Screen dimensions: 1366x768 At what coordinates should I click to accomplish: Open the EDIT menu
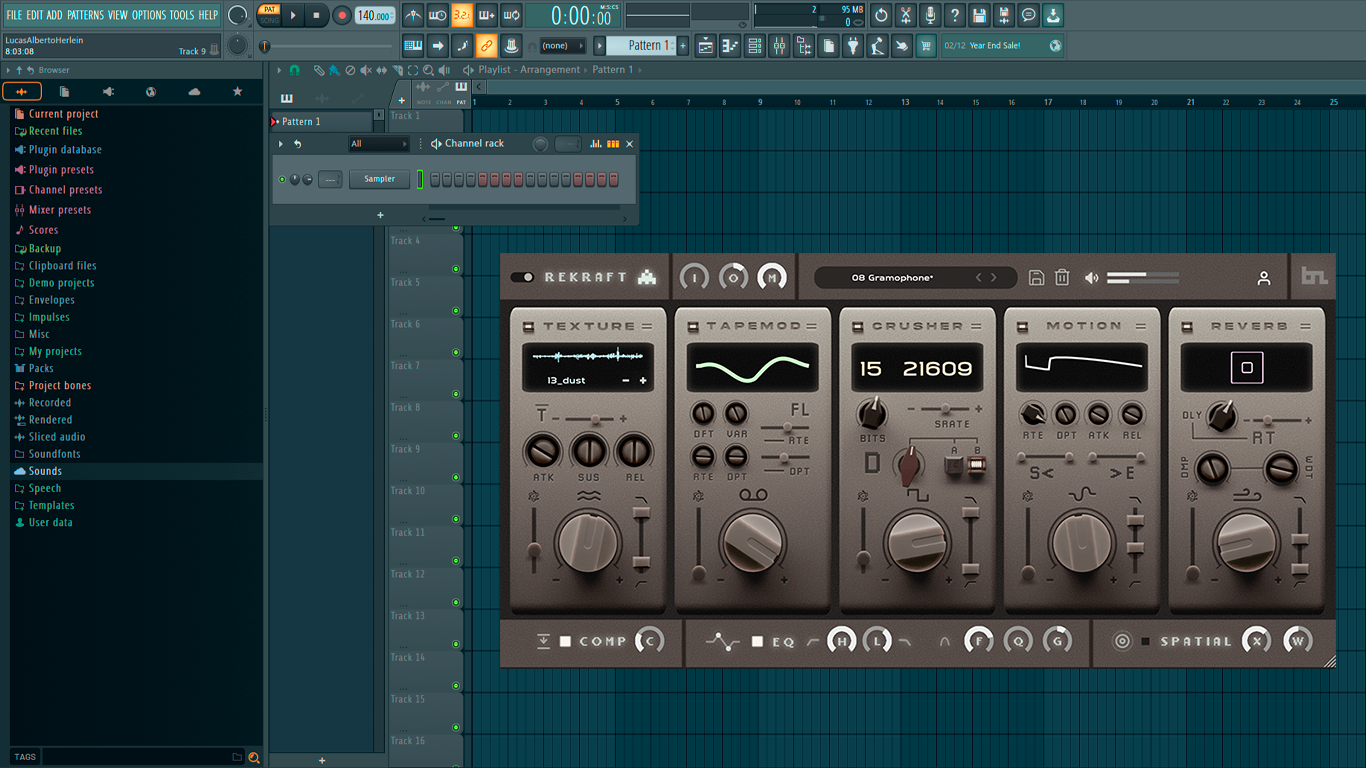pyautogui.click(x=35, y=15)
